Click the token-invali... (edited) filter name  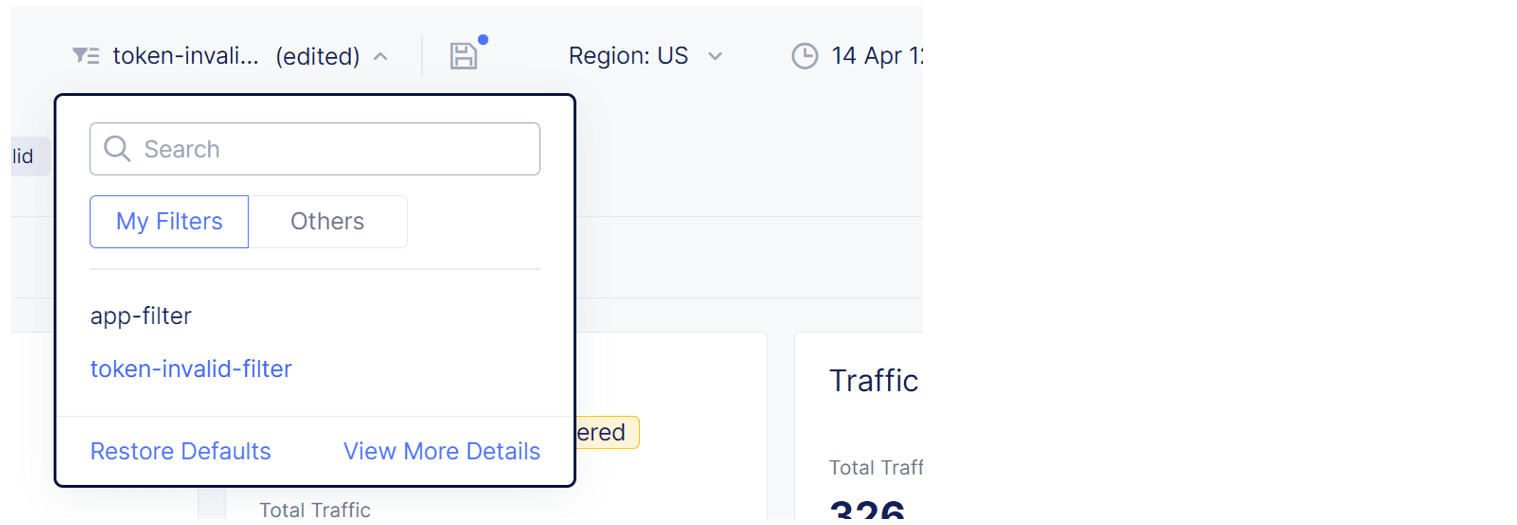pos(236,56)
